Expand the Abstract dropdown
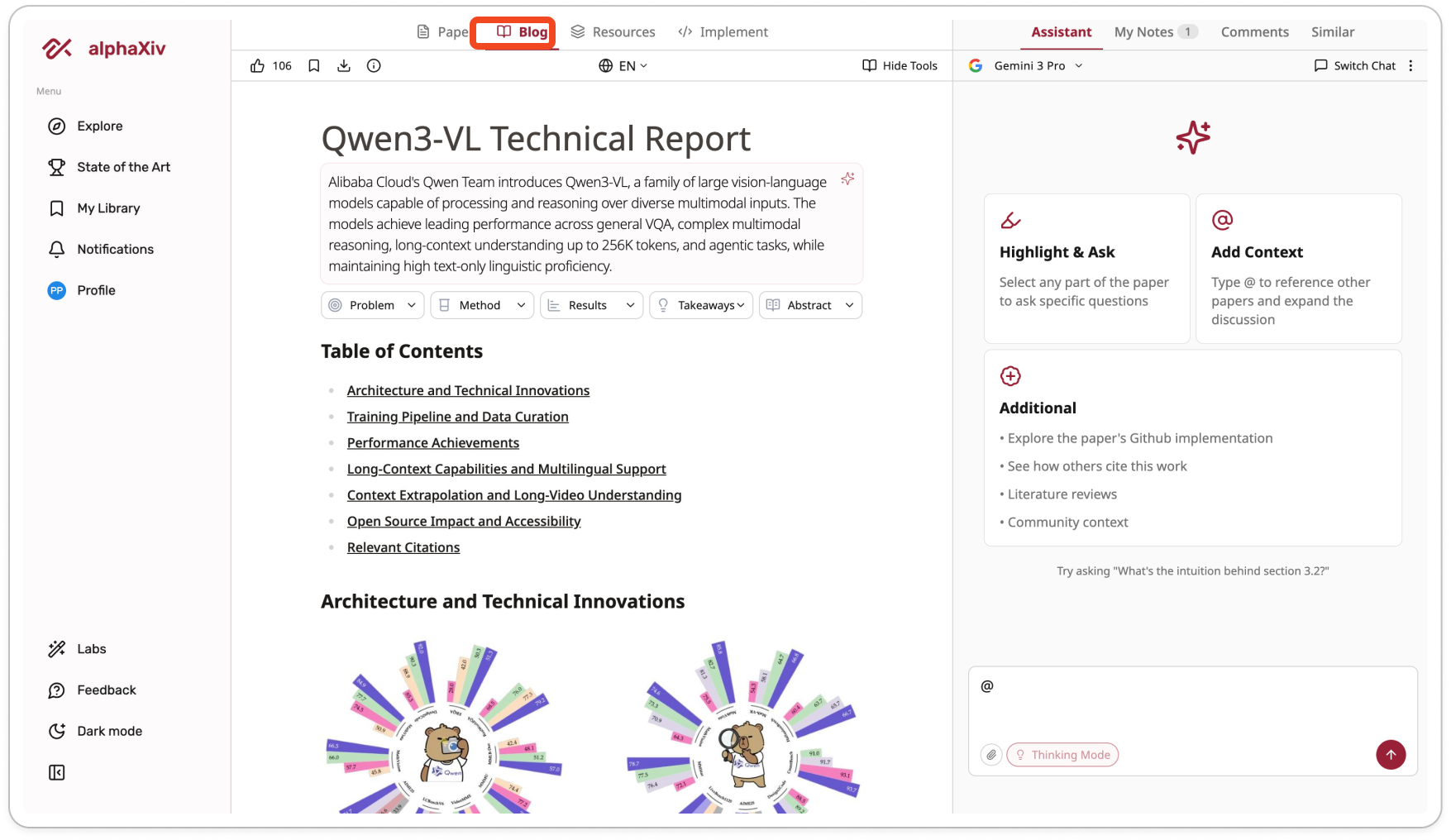Image resolution: width=1451 pixels, height=840 pixels. pyautogui.click(x=810, y=305)
